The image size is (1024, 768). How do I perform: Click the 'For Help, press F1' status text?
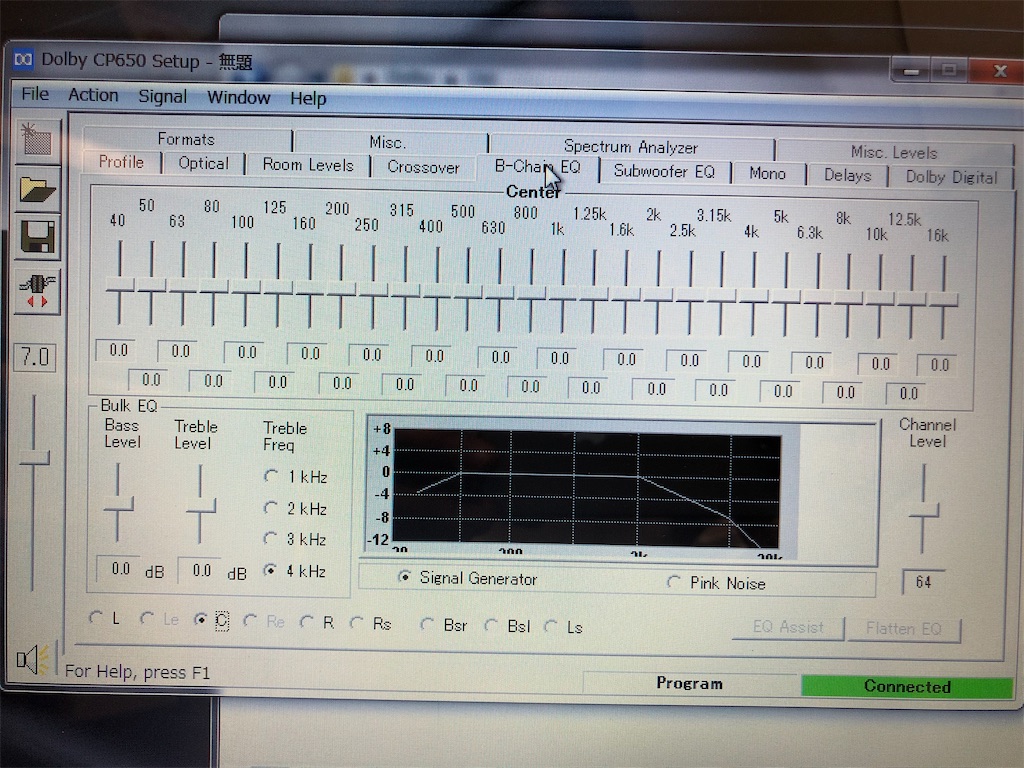click(x=137, y=672)
